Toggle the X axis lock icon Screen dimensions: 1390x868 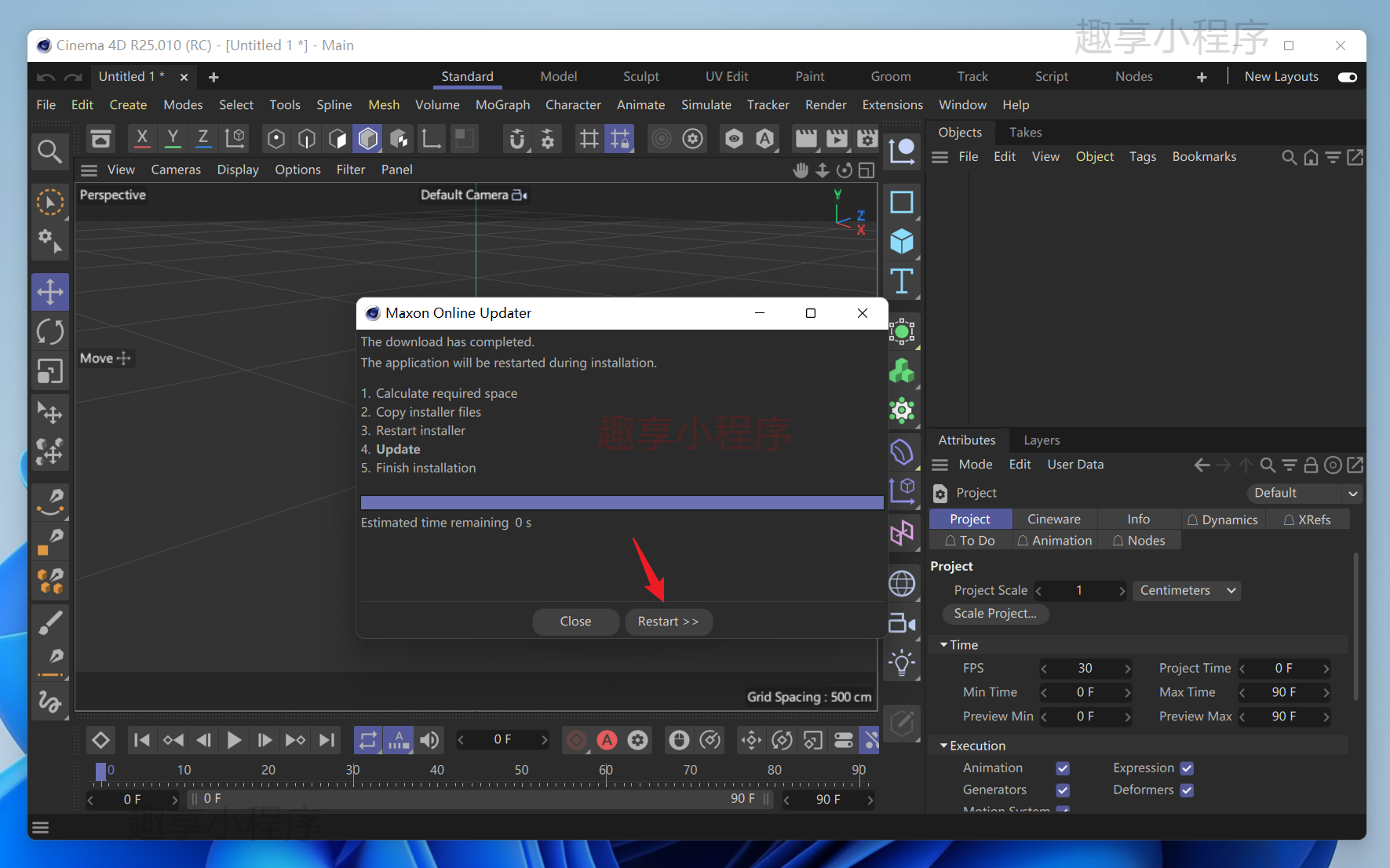coord(142,139)
